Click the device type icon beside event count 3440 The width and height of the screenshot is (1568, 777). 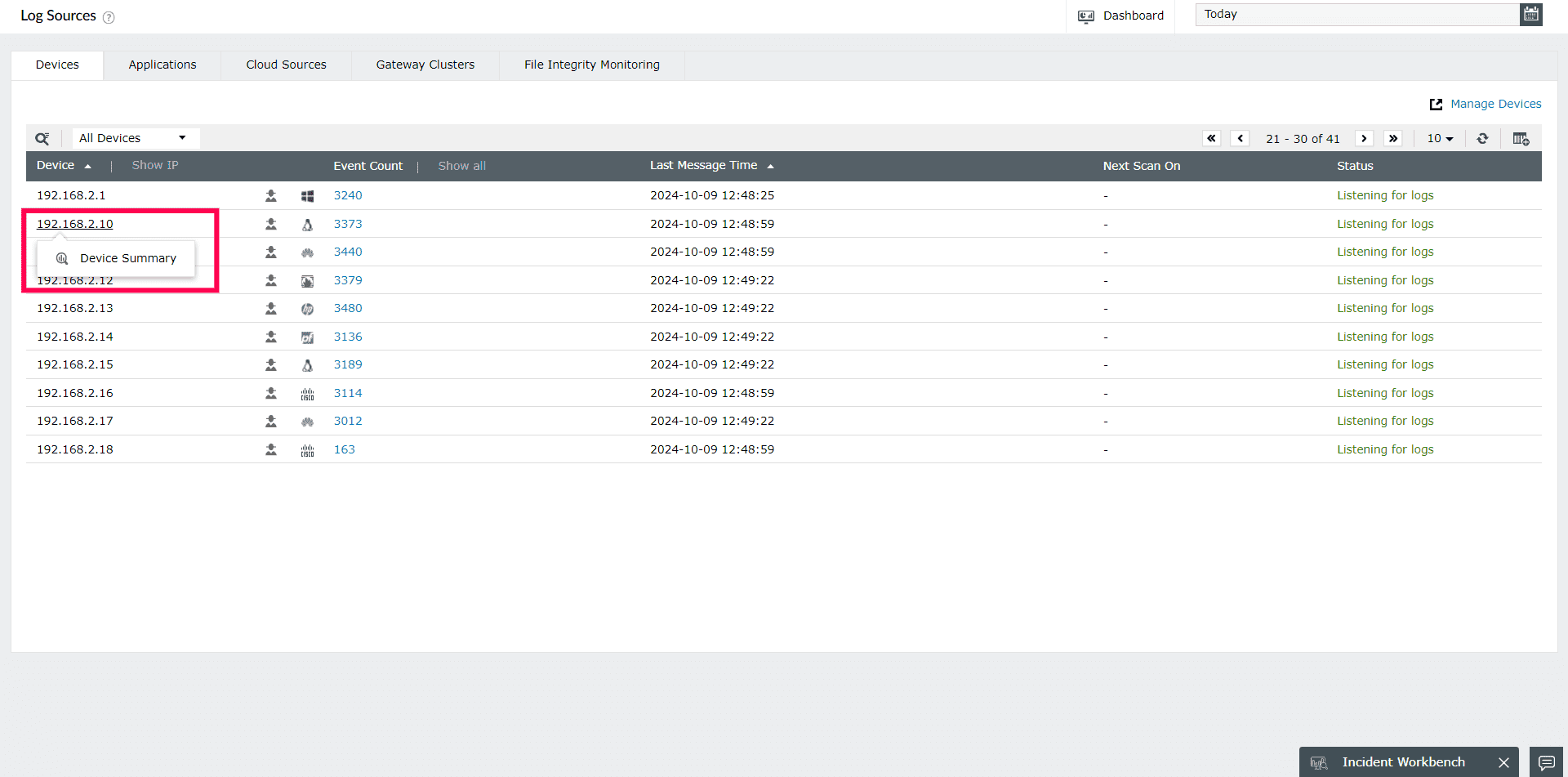tap(307, 252)
